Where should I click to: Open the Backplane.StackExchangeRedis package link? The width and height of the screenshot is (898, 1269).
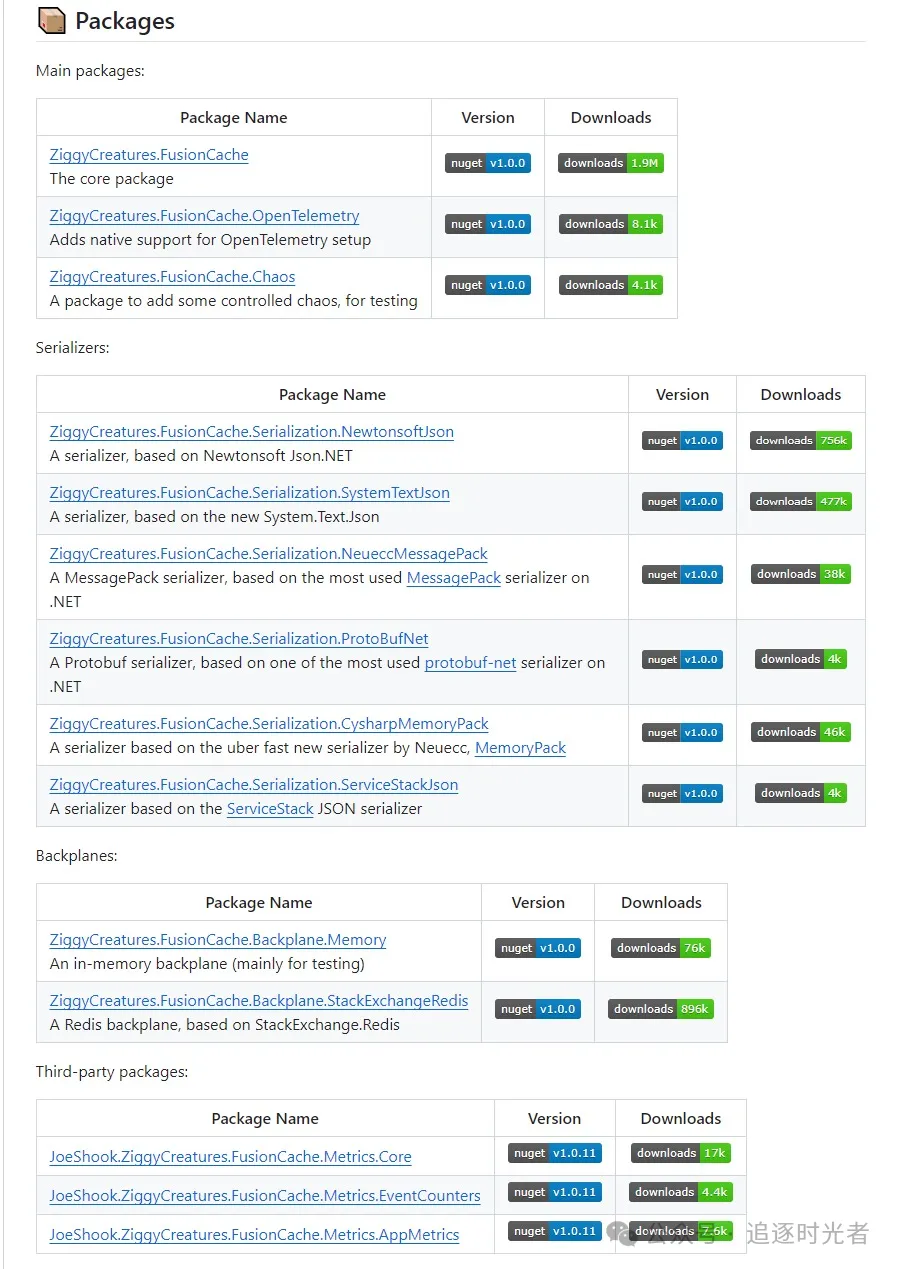258,1001
